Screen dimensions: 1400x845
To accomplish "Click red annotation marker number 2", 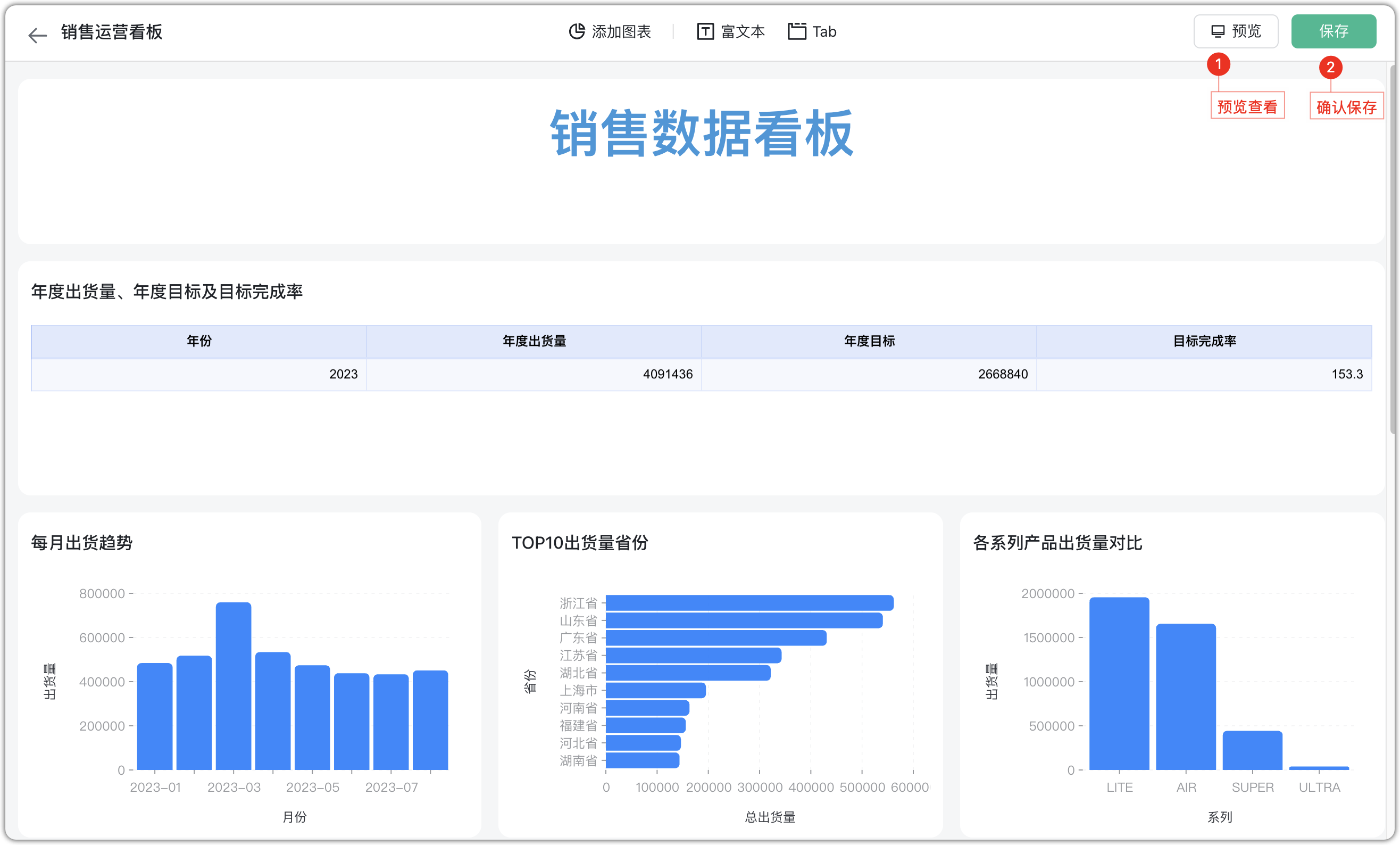I will [x=1330, y=67].
